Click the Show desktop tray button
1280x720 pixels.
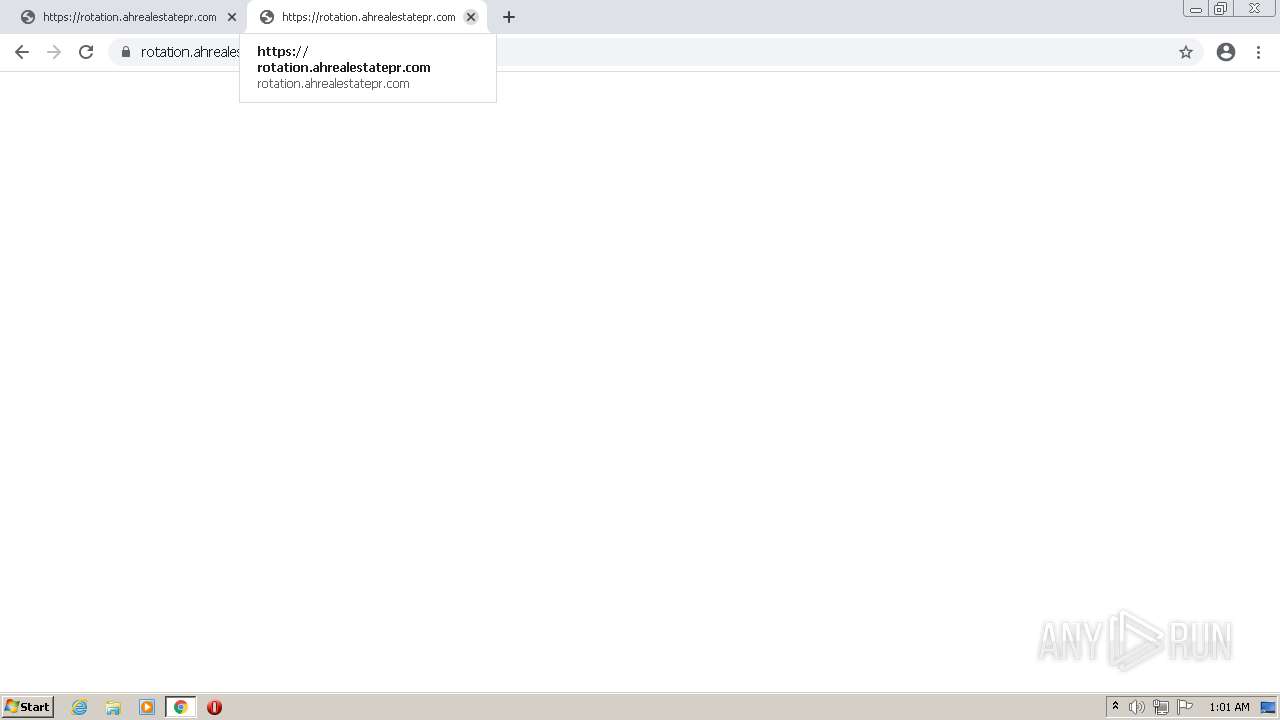[1268, 707]
